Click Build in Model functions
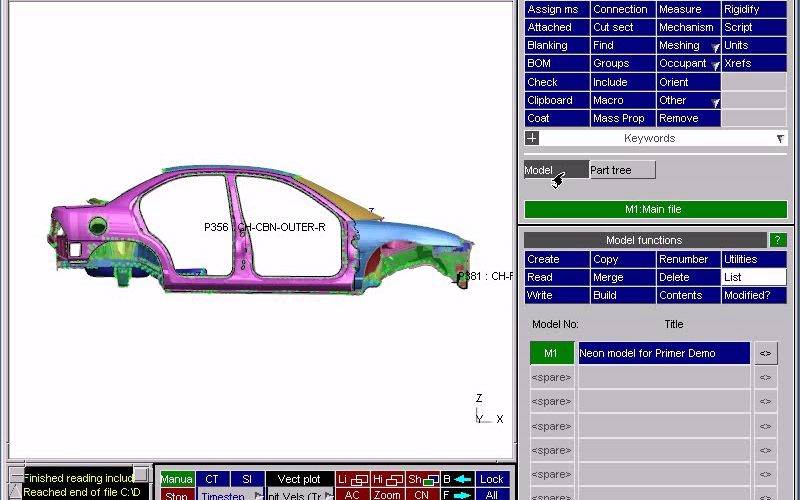Image resolution: width=800 pixels, height=500 pixels. (x=622, y=295)
